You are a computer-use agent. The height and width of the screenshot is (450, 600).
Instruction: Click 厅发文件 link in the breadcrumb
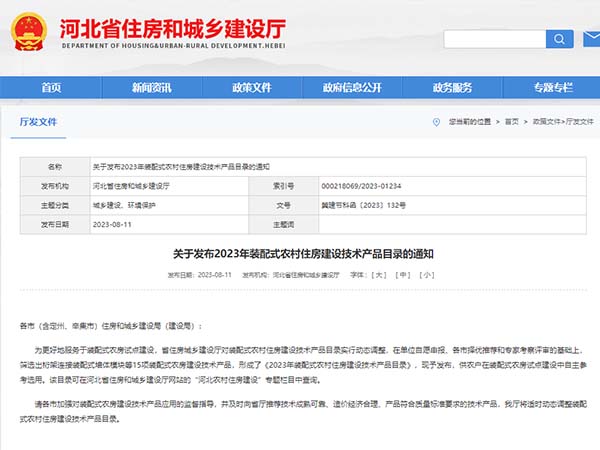tap(580, 121)
